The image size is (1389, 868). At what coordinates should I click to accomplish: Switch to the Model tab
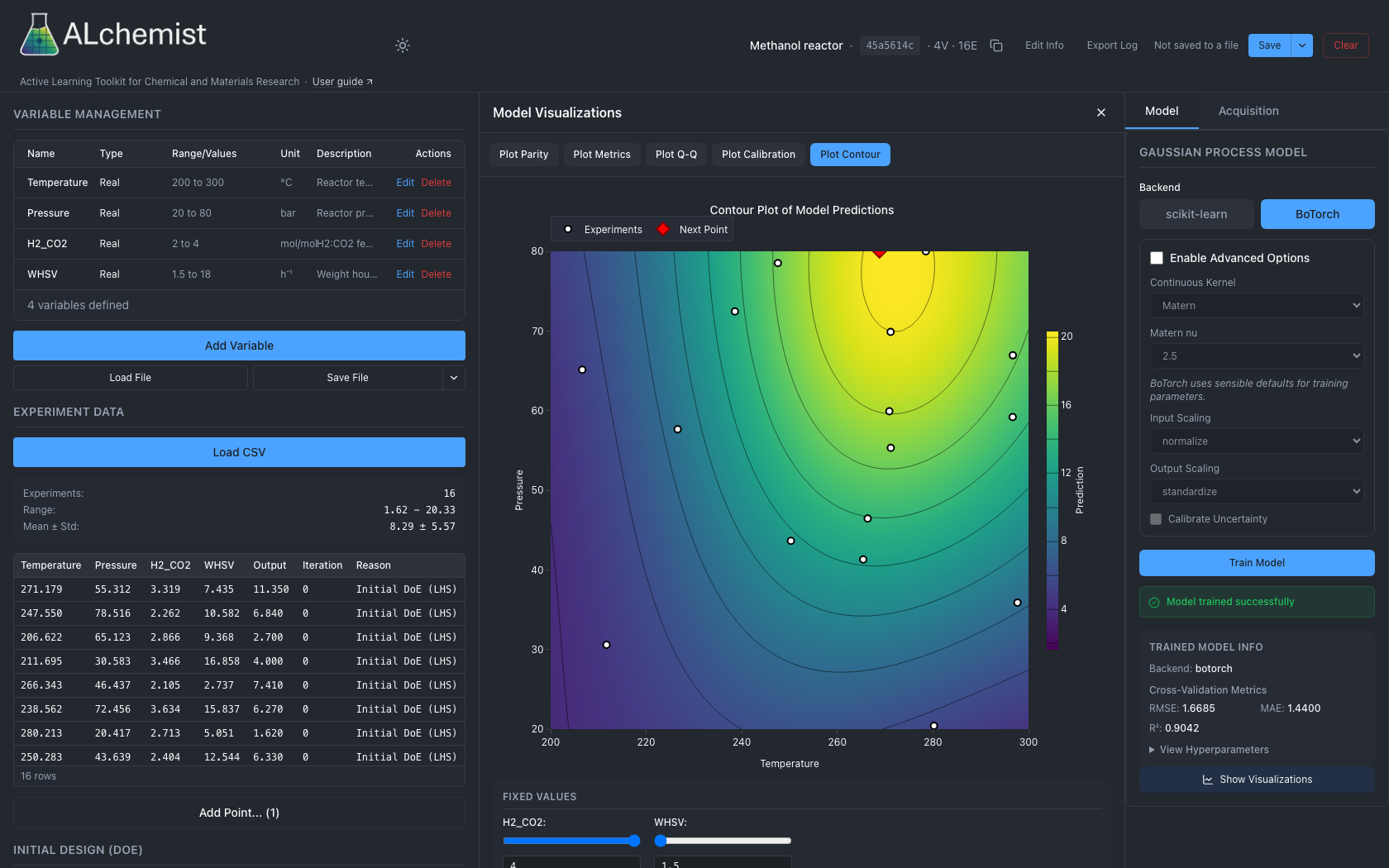pyautogui.click(x=1162, y=111)
